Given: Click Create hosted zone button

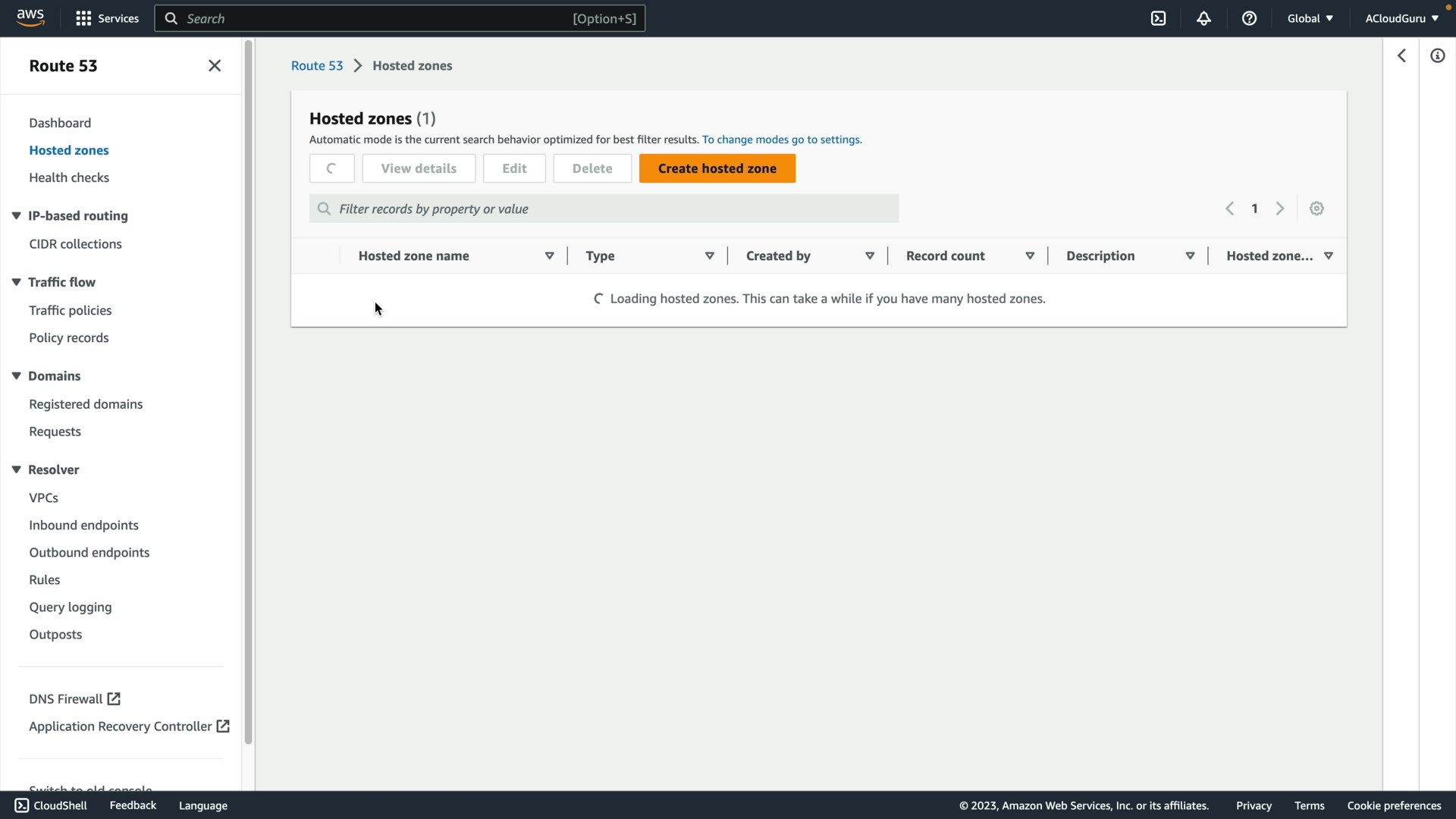Looking at the screenshot, I should click(x=717, y=168).
